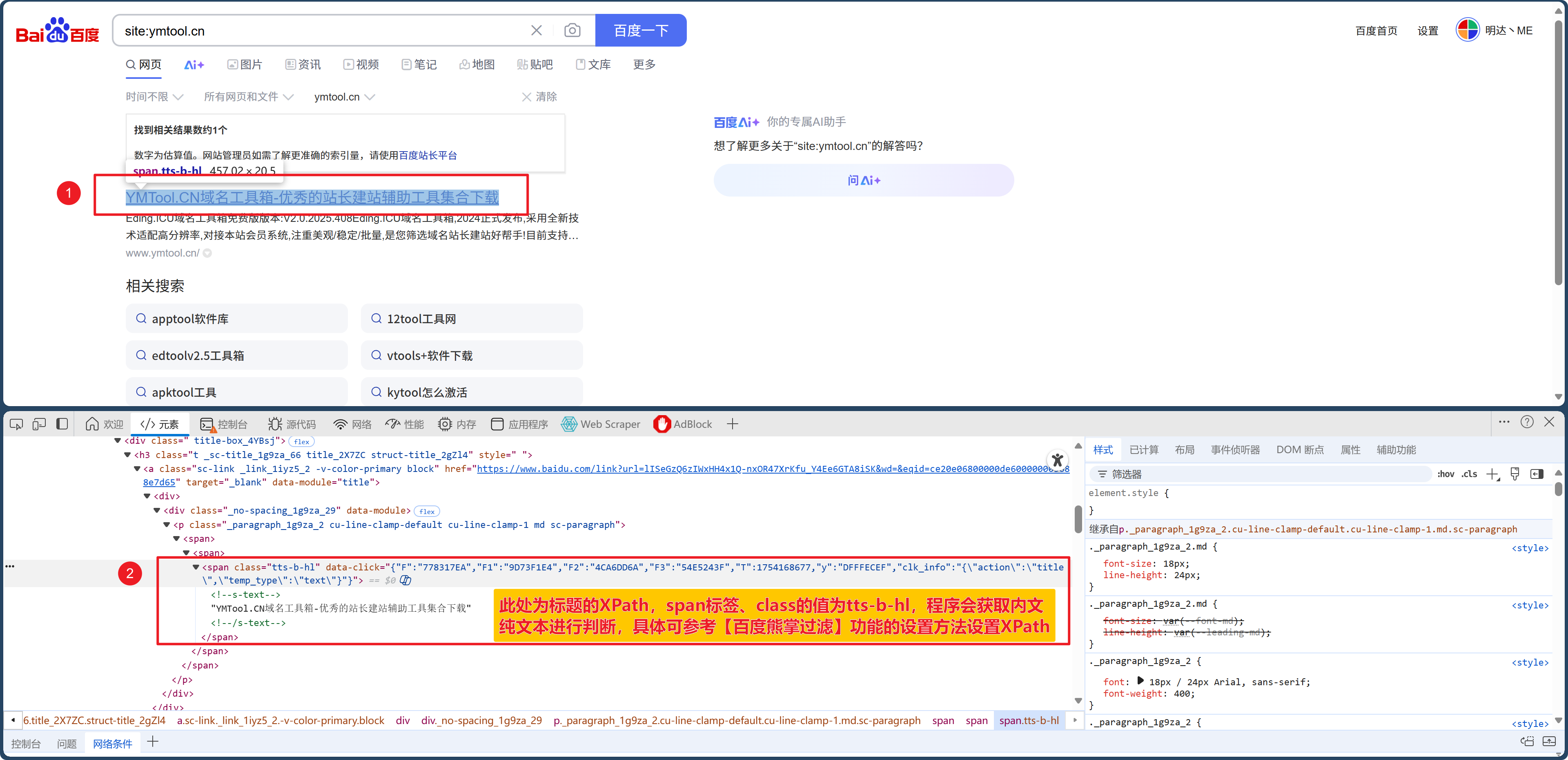
Task: Switch to the 布局 styles tab
Action: pyautogui.click(x=1185, y=449)
